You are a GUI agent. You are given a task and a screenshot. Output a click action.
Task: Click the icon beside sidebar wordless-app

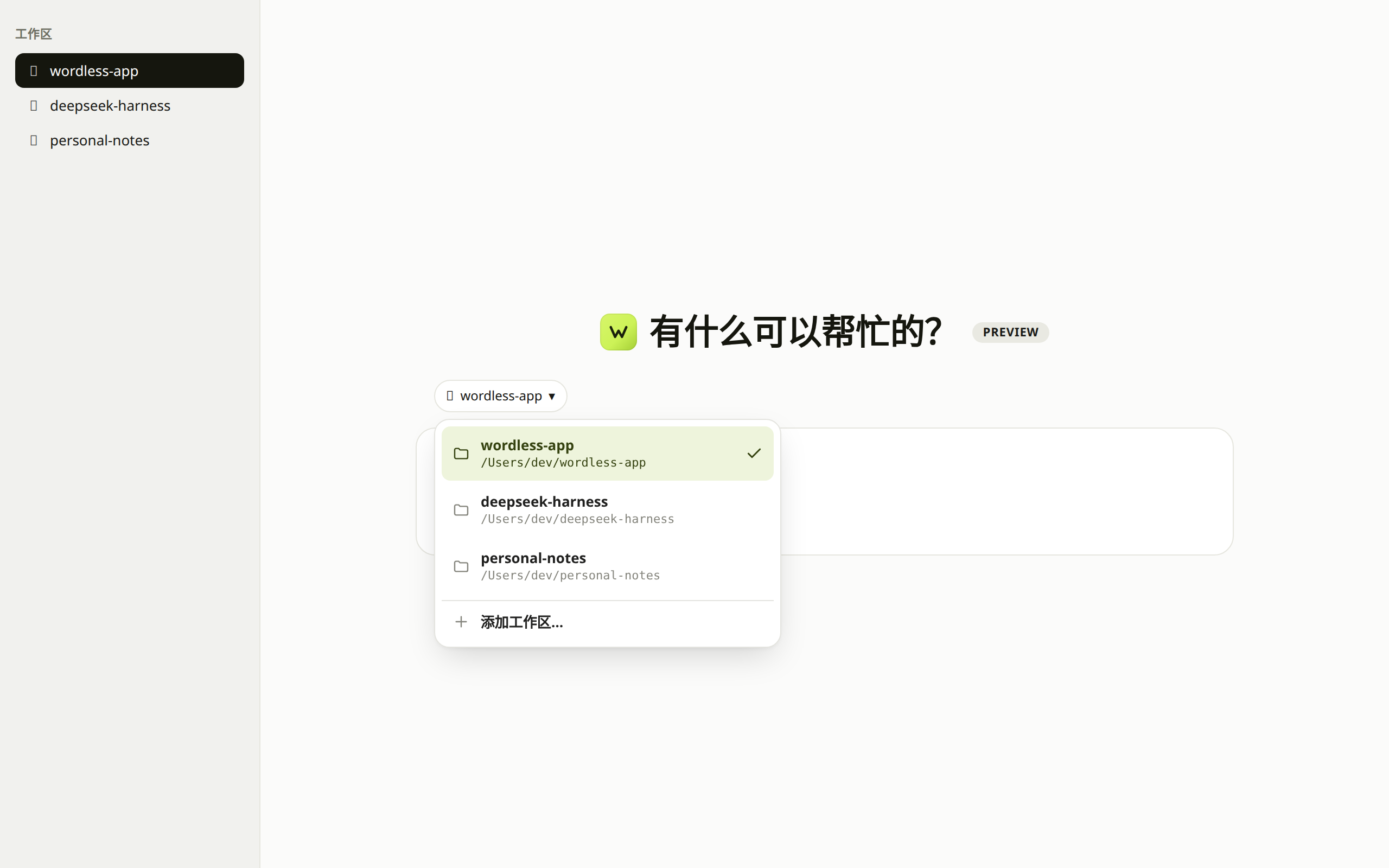34,71
